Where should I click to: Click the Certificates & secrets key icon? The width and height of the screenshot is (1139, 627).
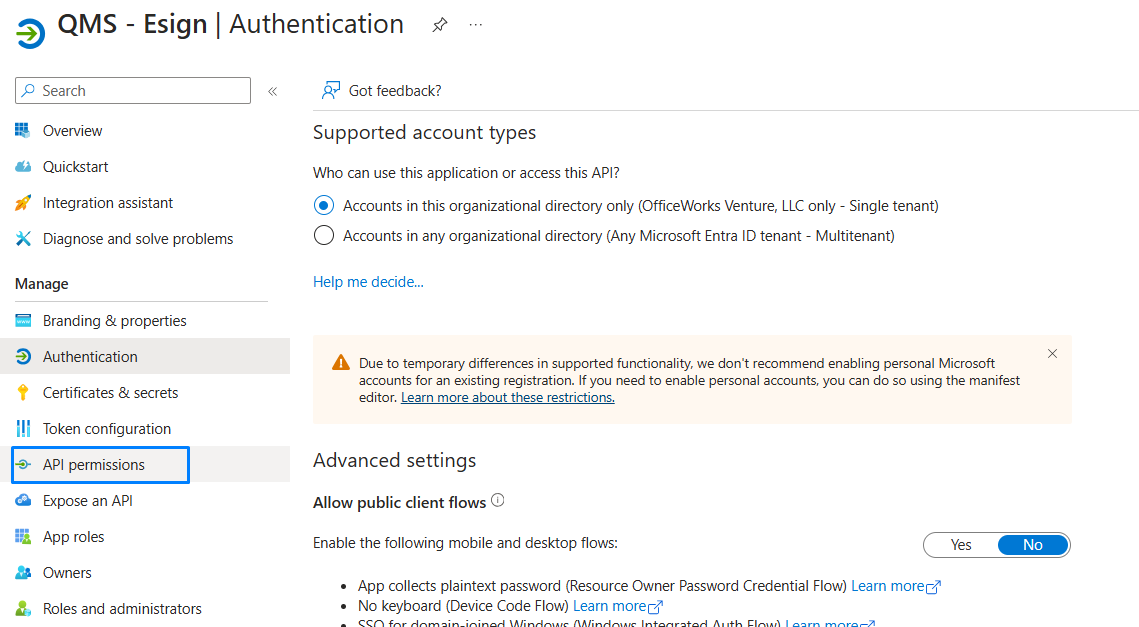pyautogui.click(x=23, y=392)
